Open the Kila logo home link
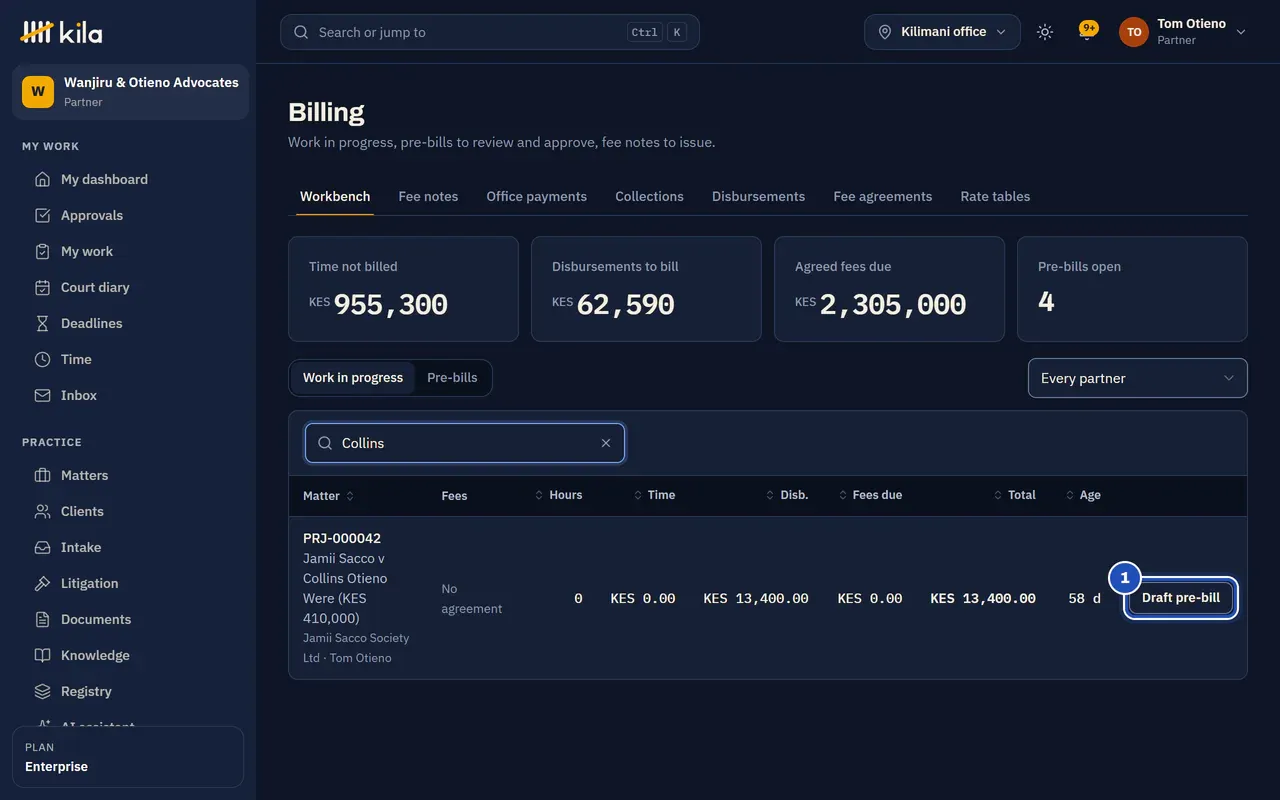Screen dimensions: 1280x800 (x=61, y=32)
